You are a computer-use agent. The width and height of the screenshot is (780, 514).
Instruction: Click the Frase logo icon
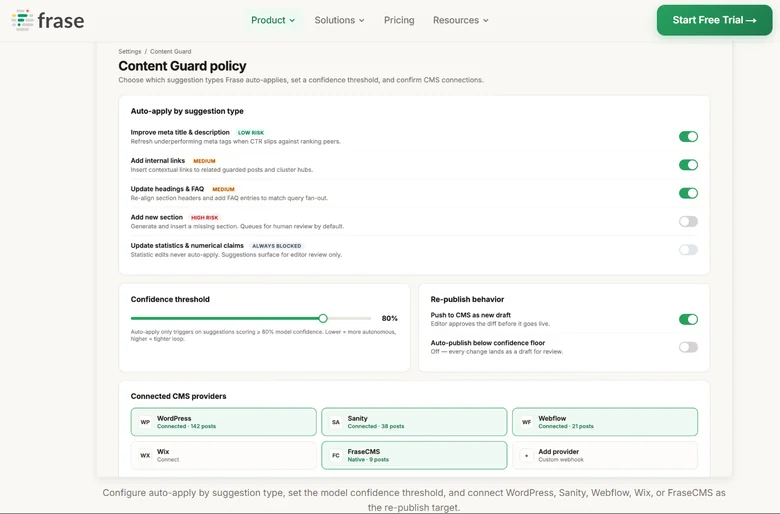click(22, 20)
